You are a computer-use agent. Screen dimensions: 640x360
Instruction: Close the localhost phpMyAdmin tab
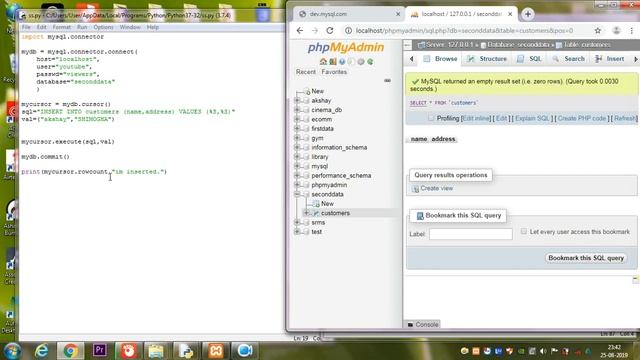pos(510,14)
